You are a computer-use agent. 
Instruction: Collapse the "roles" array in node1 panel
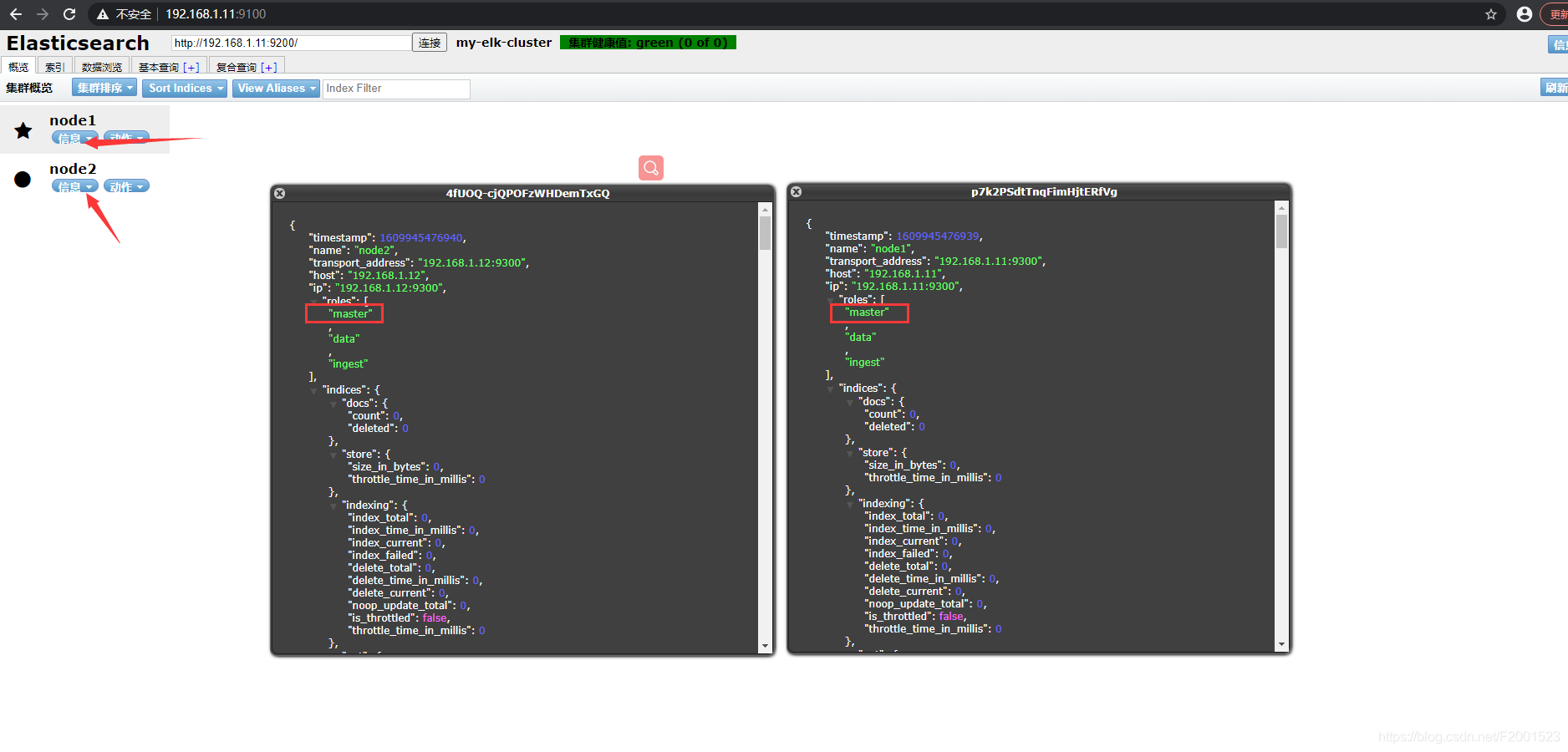point(831,299)
